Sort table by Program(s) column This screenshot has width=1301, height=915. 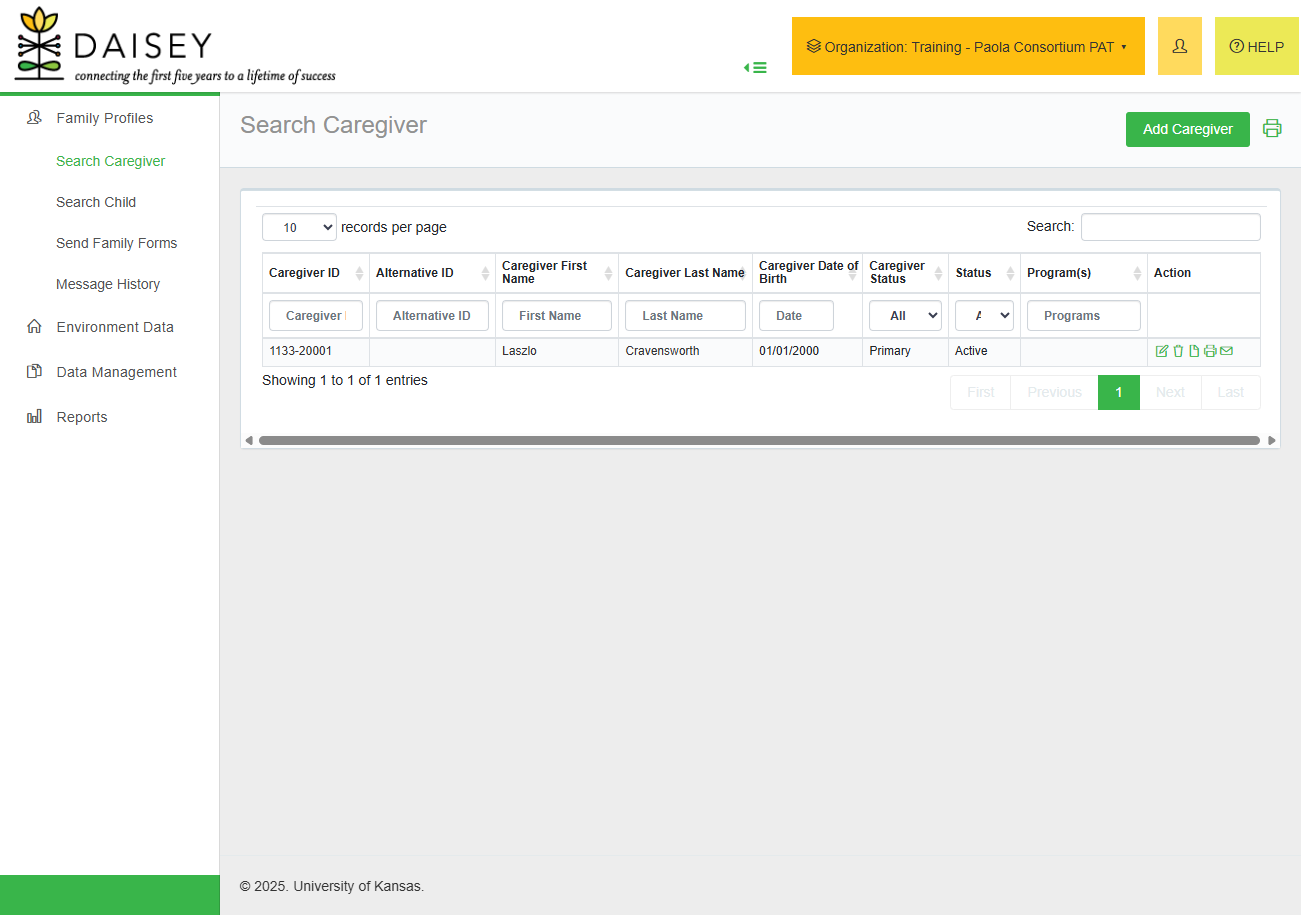(1084, 273)
